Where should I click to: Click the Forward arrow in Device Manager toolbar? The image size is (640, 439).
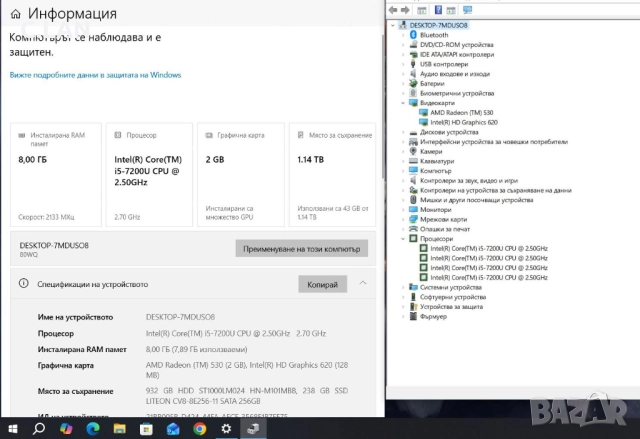405,10
